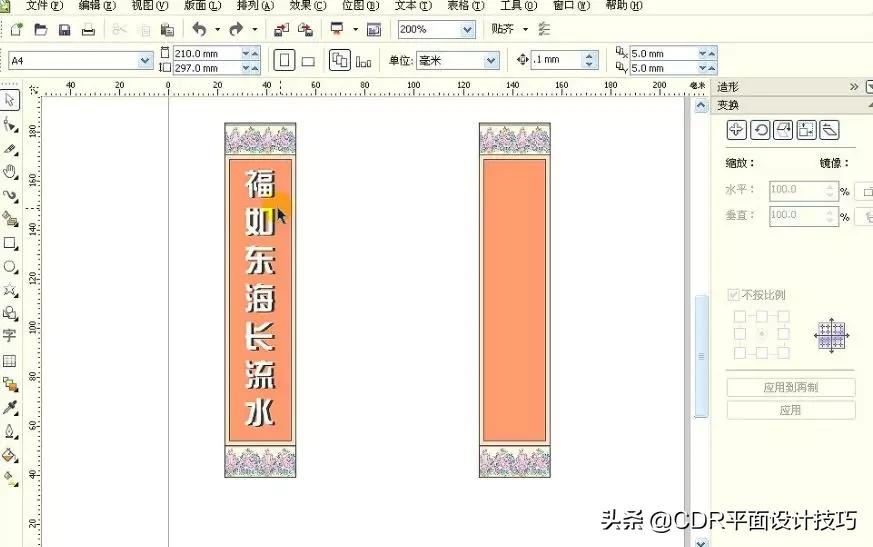Image resolution: width=873 pixels, height=547 pixels.
Task: Select the Pick (arrow) tool
Action: pyautogui.click(x=10, y=100)
